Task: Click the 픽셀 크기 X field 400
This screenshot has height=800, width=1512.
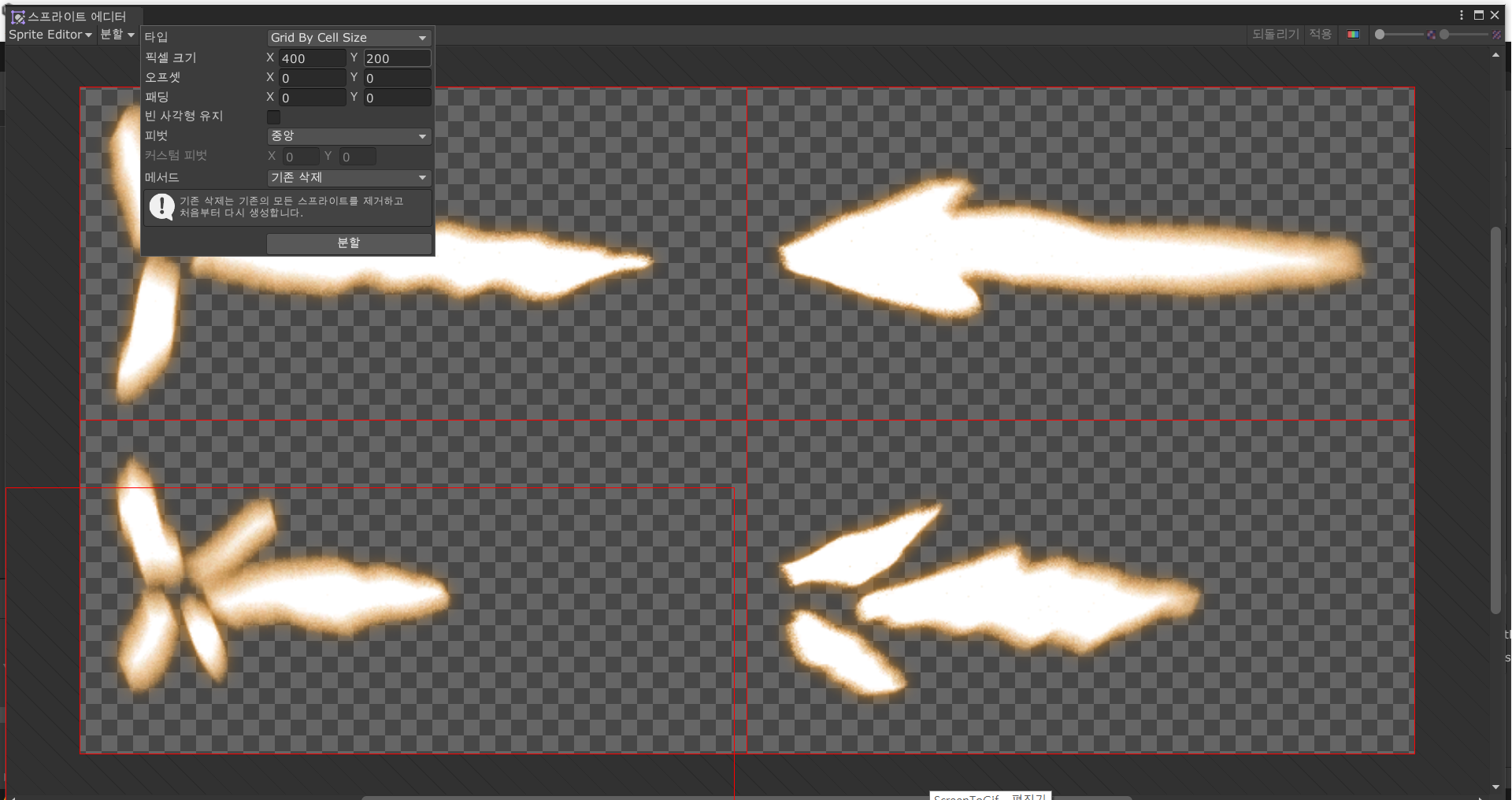Action: pyautogui.click(x=313, y=58)
